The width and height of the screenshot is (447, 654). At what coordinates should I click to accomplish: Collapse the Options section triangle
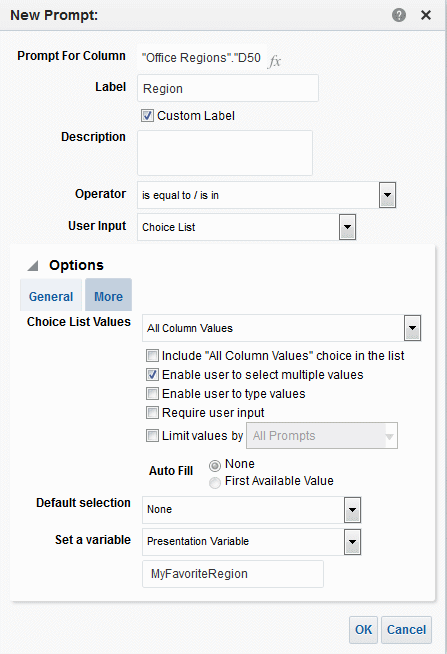click(x=33, y=266)
